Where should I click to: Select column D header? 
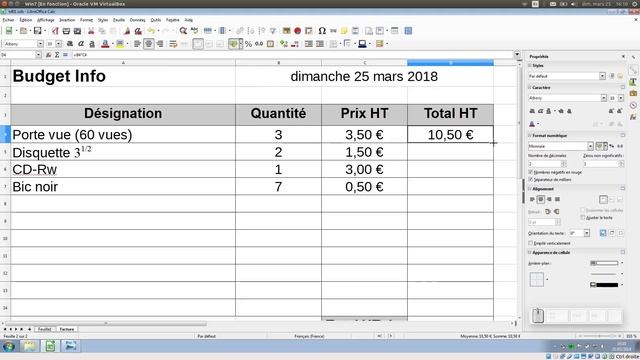pyautogui.click(x=450, y=62)
